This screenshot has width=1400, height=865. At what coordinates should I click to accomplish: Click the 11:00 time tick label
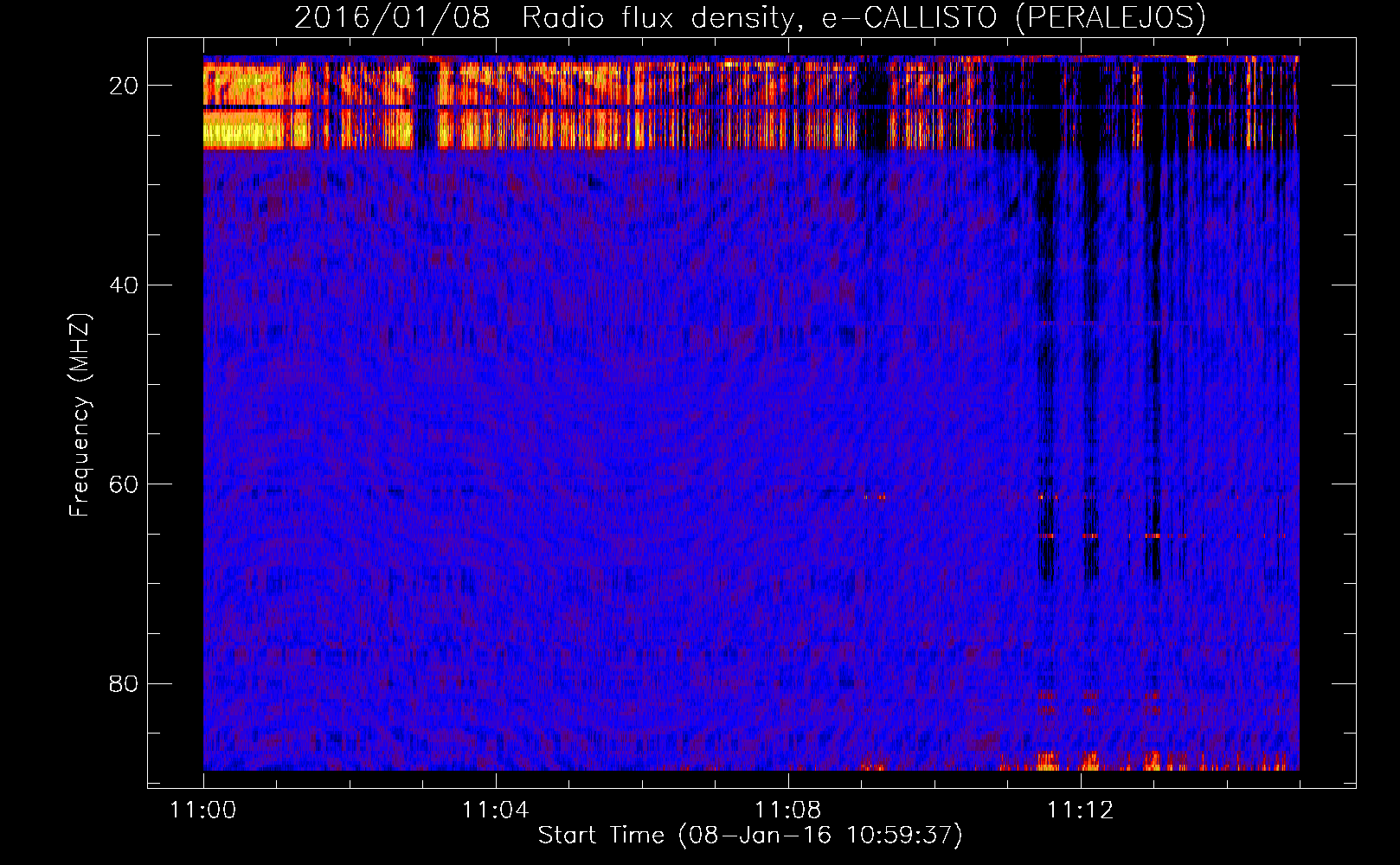tap(203, 811)
